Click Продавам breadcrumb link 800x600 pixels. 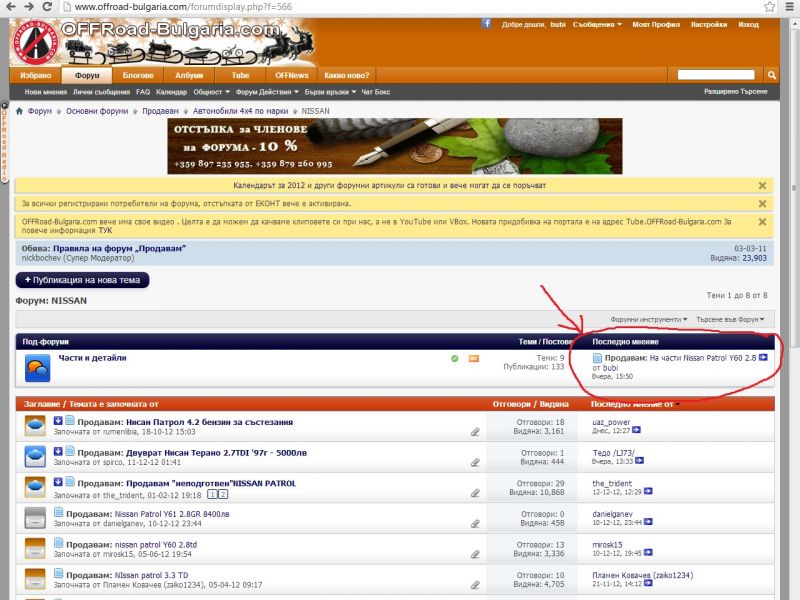(x=160, y=111)
